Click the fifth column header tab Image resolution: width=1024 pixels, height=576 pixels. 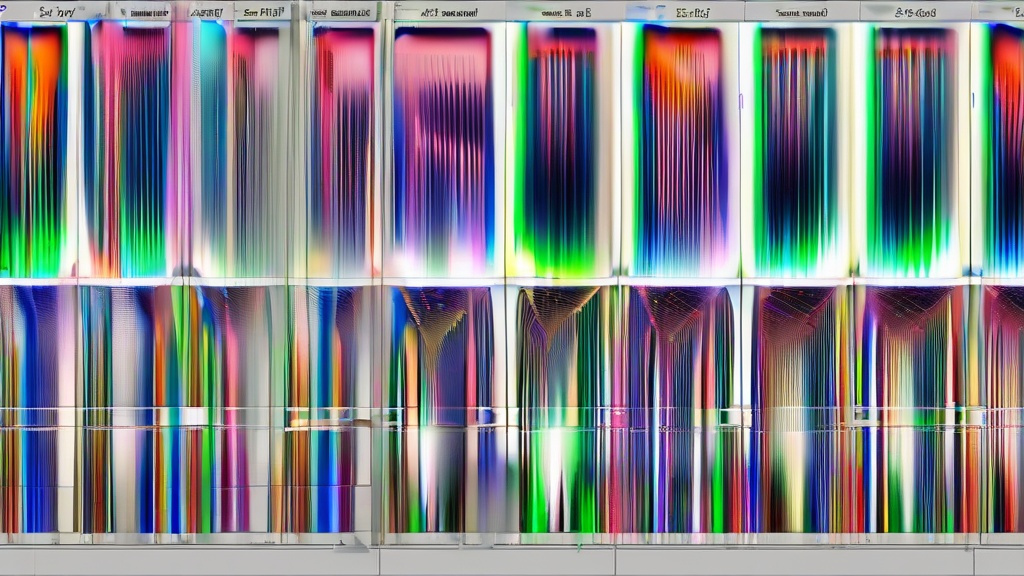pos(343,12)
